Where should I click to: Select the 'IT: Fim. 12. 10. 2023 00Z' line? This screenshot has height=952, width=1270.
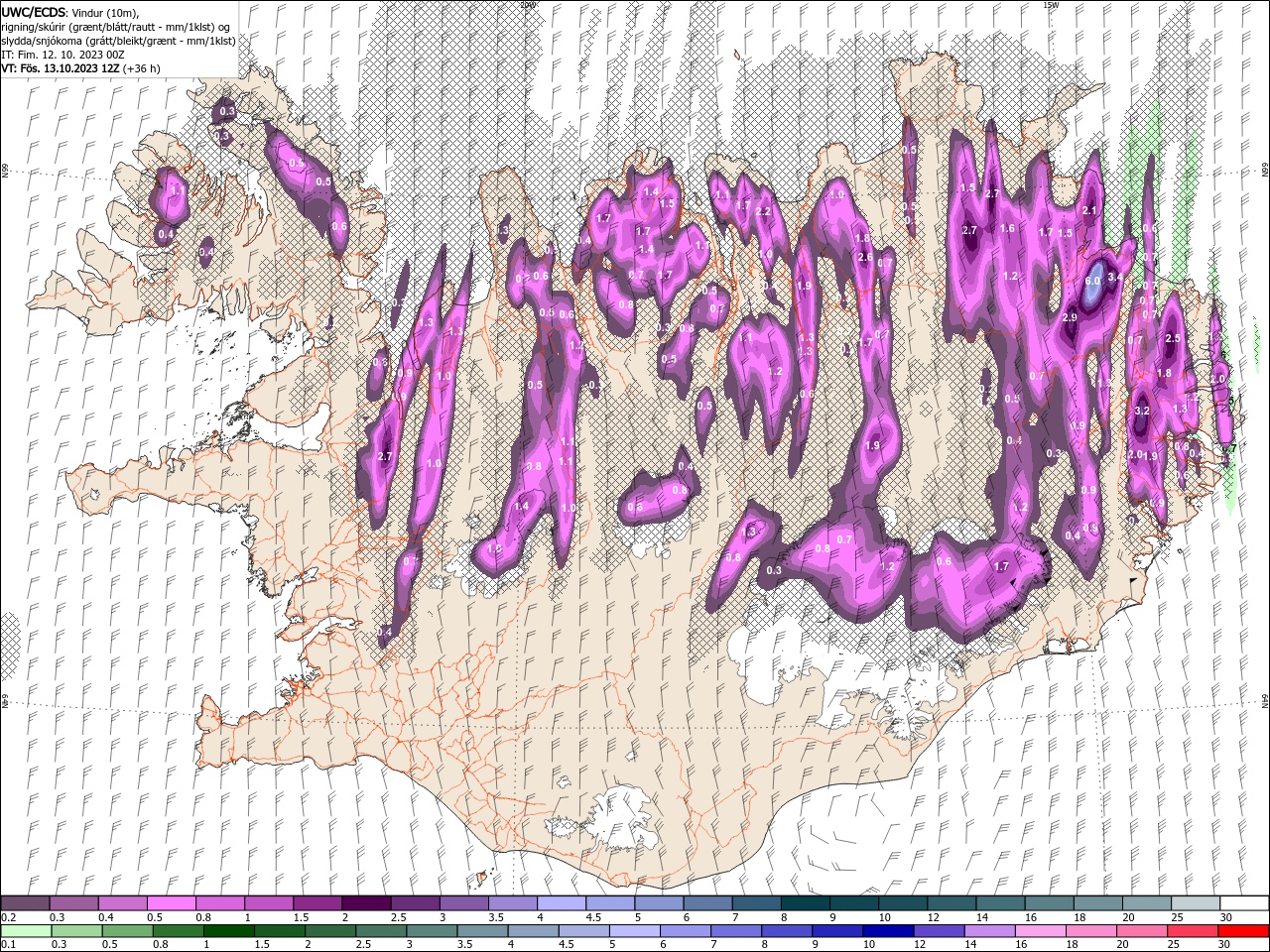click(63, 55)
